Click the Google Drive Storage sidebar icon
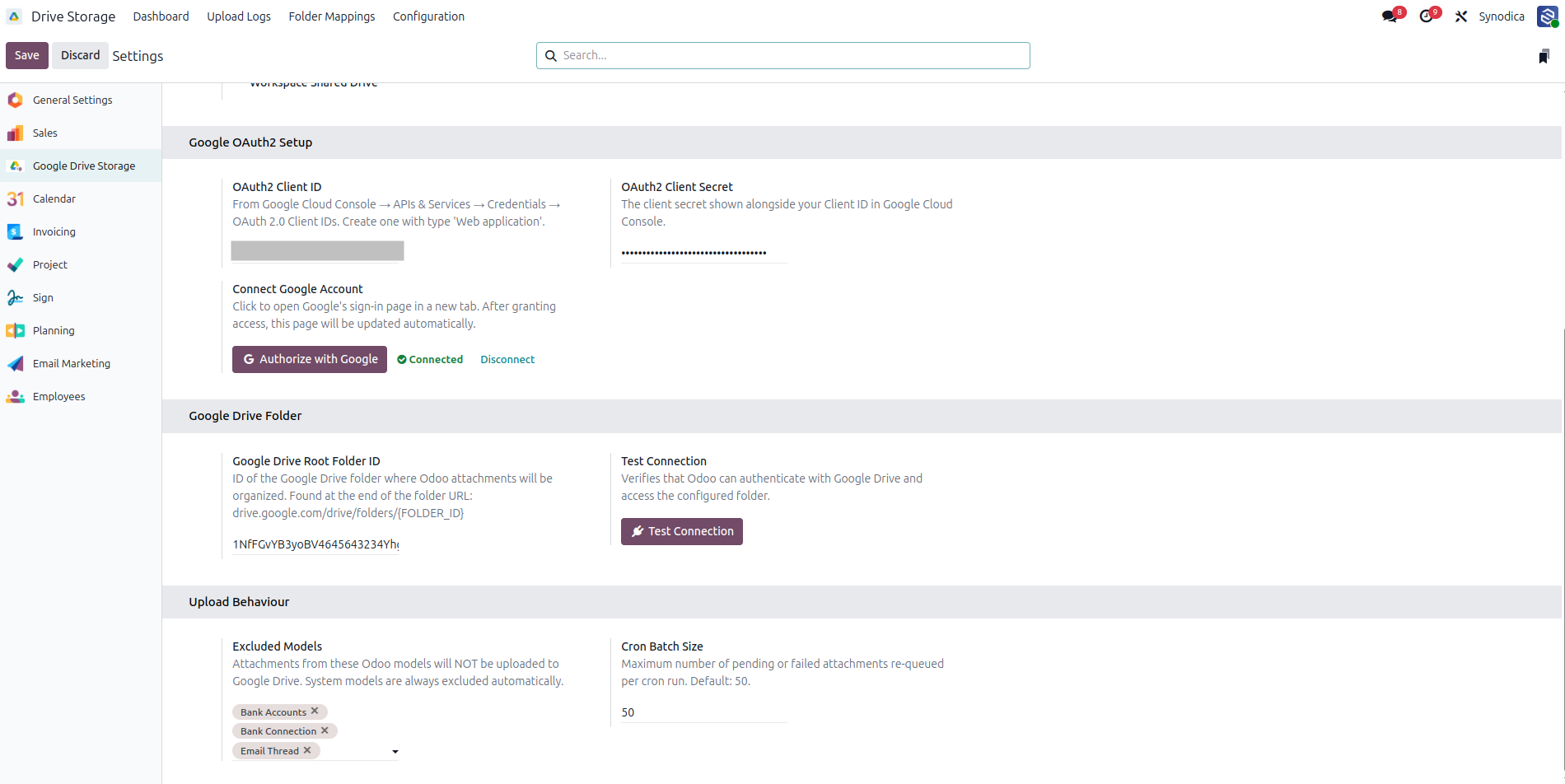1565x784 pixels. coord(15,166)
